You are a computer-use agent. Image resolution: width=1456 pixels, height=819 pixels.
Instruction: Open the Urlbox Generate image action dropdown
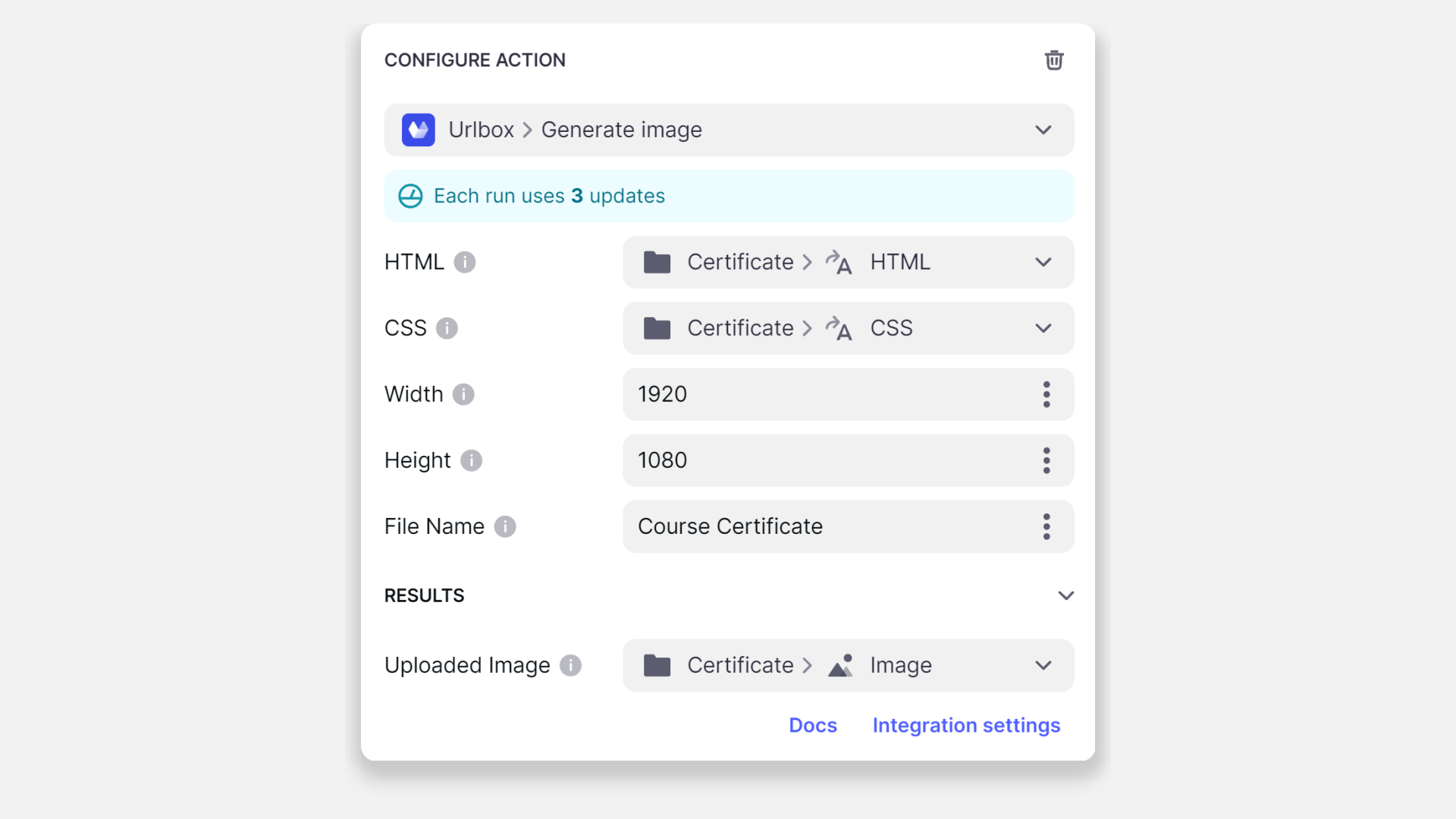click(1043, 130)
